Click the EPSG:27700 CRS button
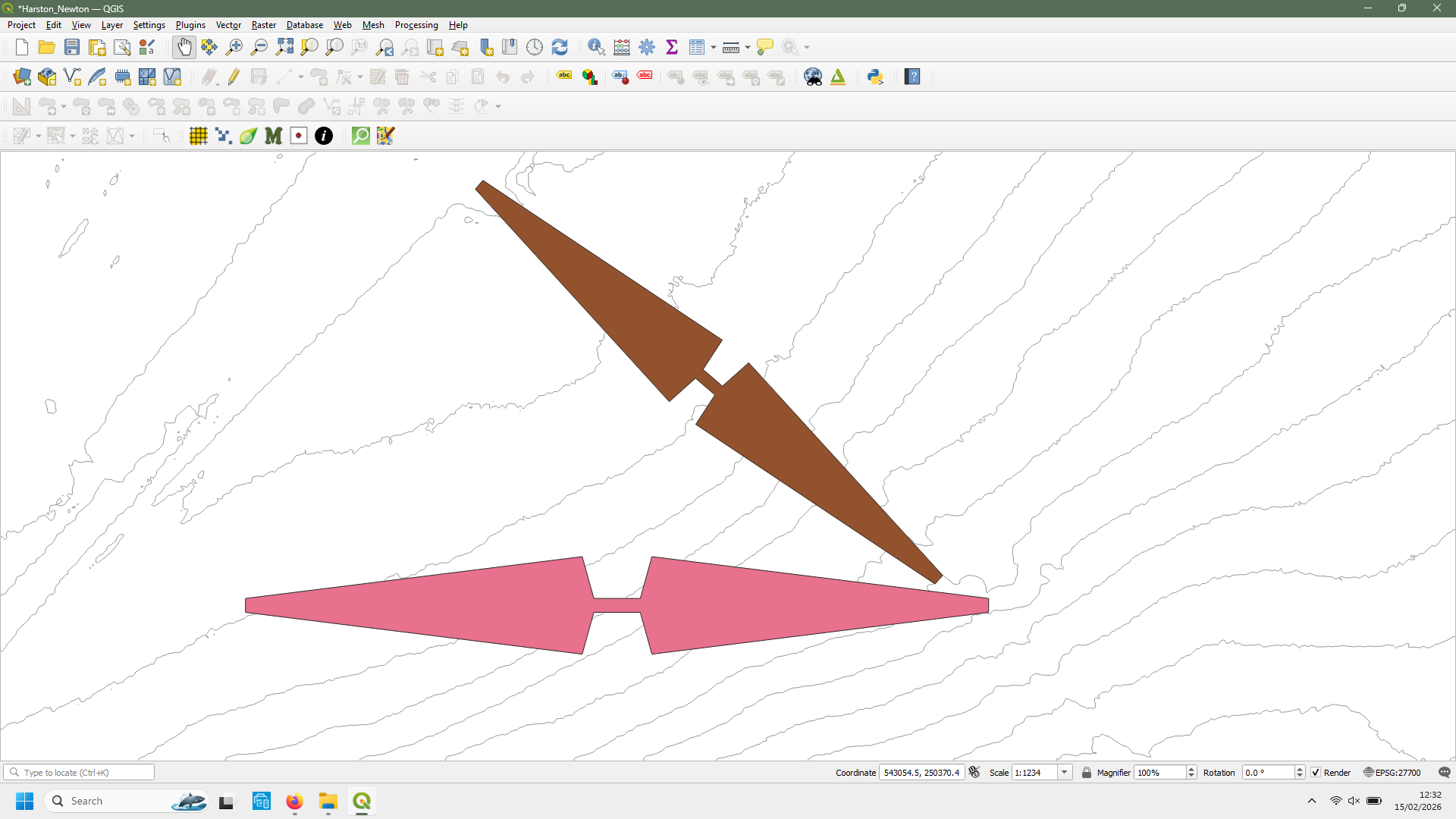Screen dimensions: 1456x819 tap(1392, 773)
